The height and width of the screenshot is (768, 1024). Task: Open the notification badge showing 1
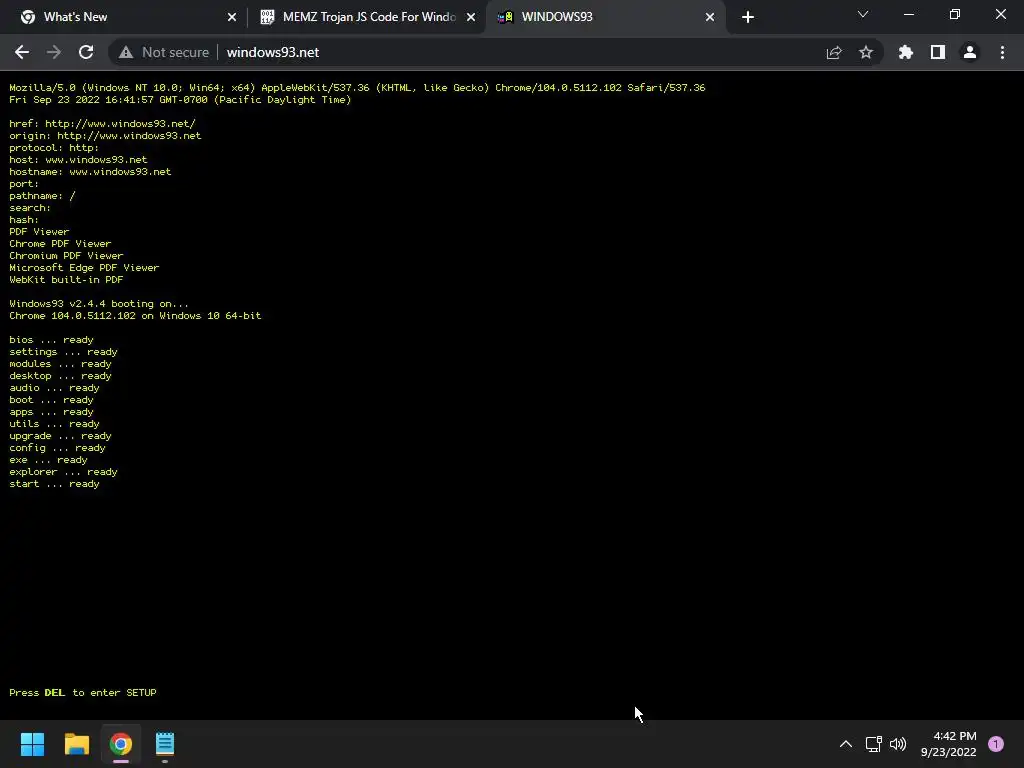click(x=996, y=744)
